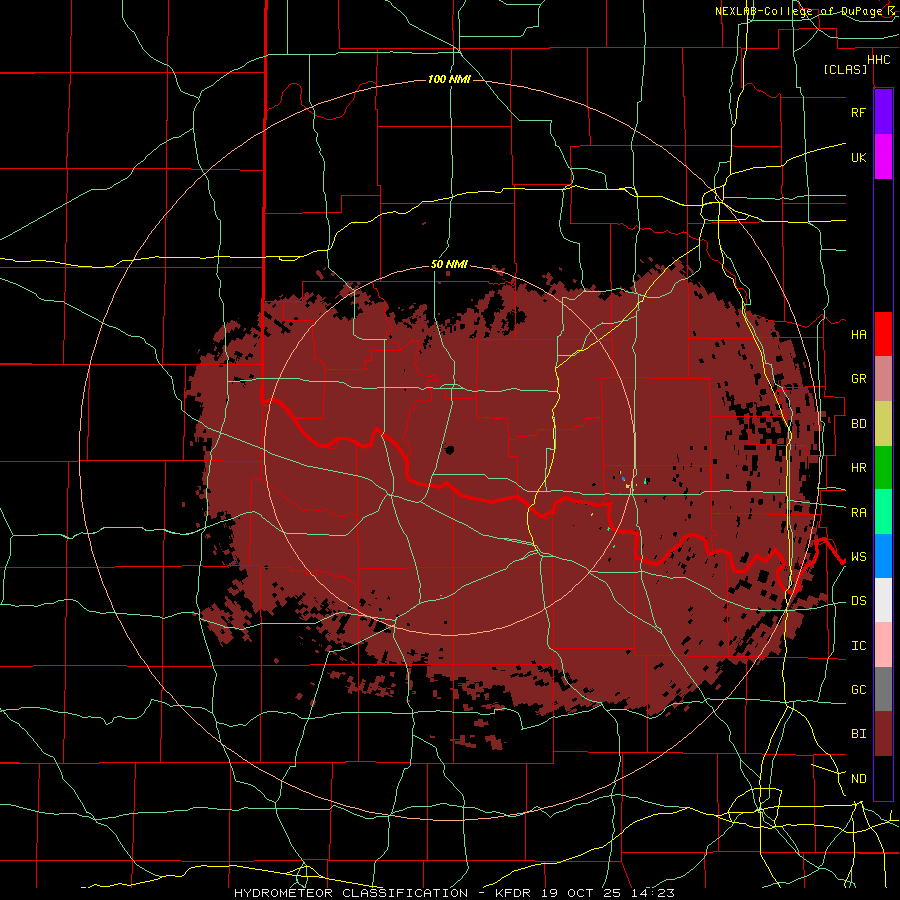Viewport: 900px width, 900px height.
Task: Select the DS legend label
Action: click(x=858, y=600)
